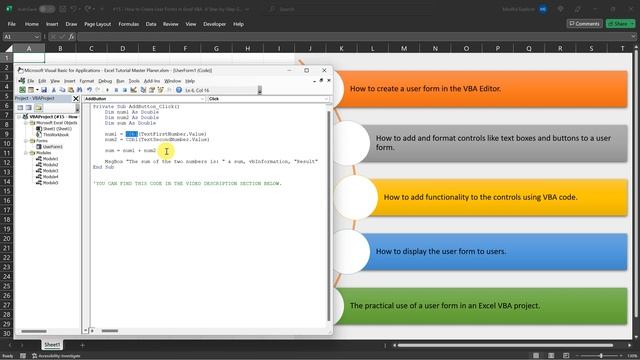Click the Undo icon in VBA toolbar

click(x=89, y=90)
